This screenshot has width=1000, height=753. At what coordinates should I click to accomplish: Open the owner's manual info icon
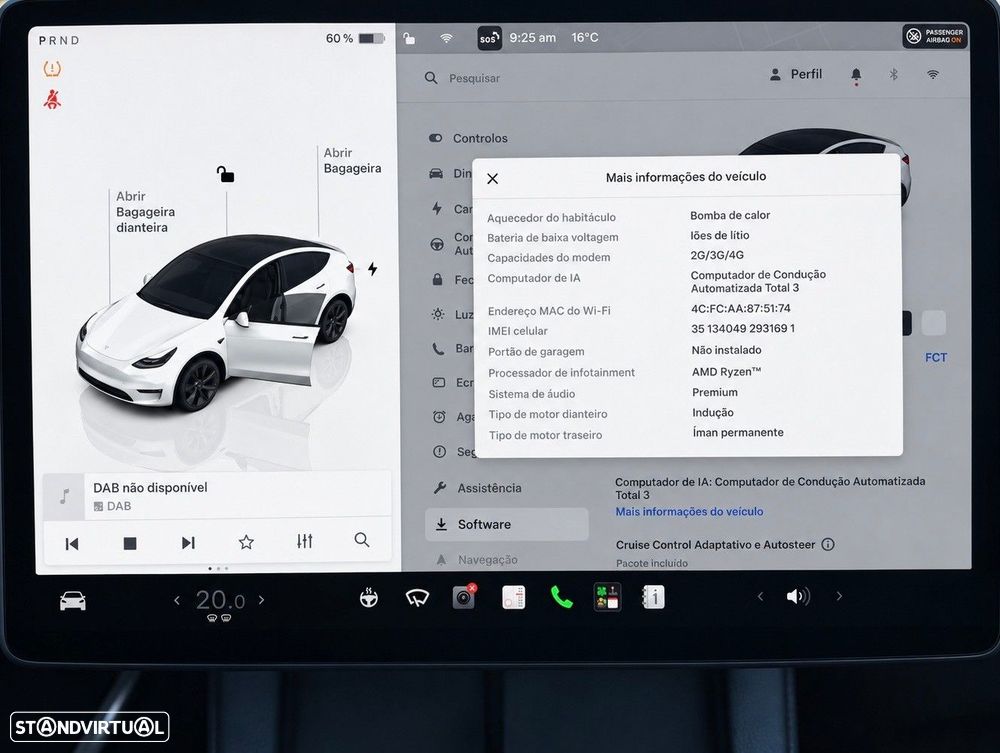point(654,597)
